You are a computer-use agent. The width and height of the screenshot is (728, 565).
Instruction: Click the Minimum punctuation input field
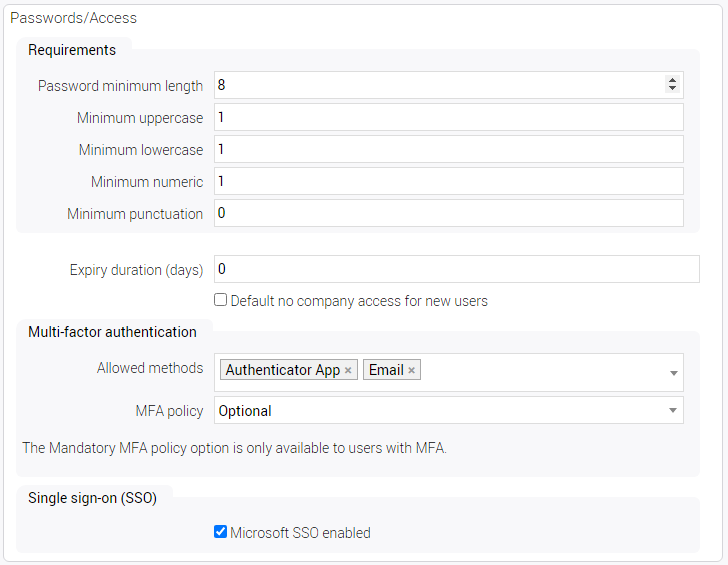tap(449, 214)
